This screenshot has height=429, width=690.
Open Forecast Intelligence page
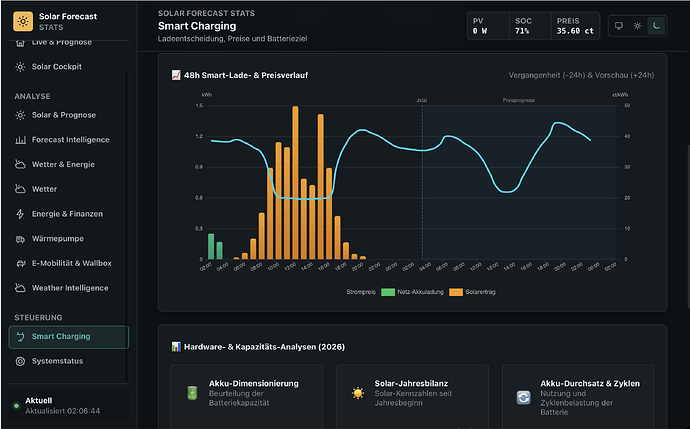68,140
